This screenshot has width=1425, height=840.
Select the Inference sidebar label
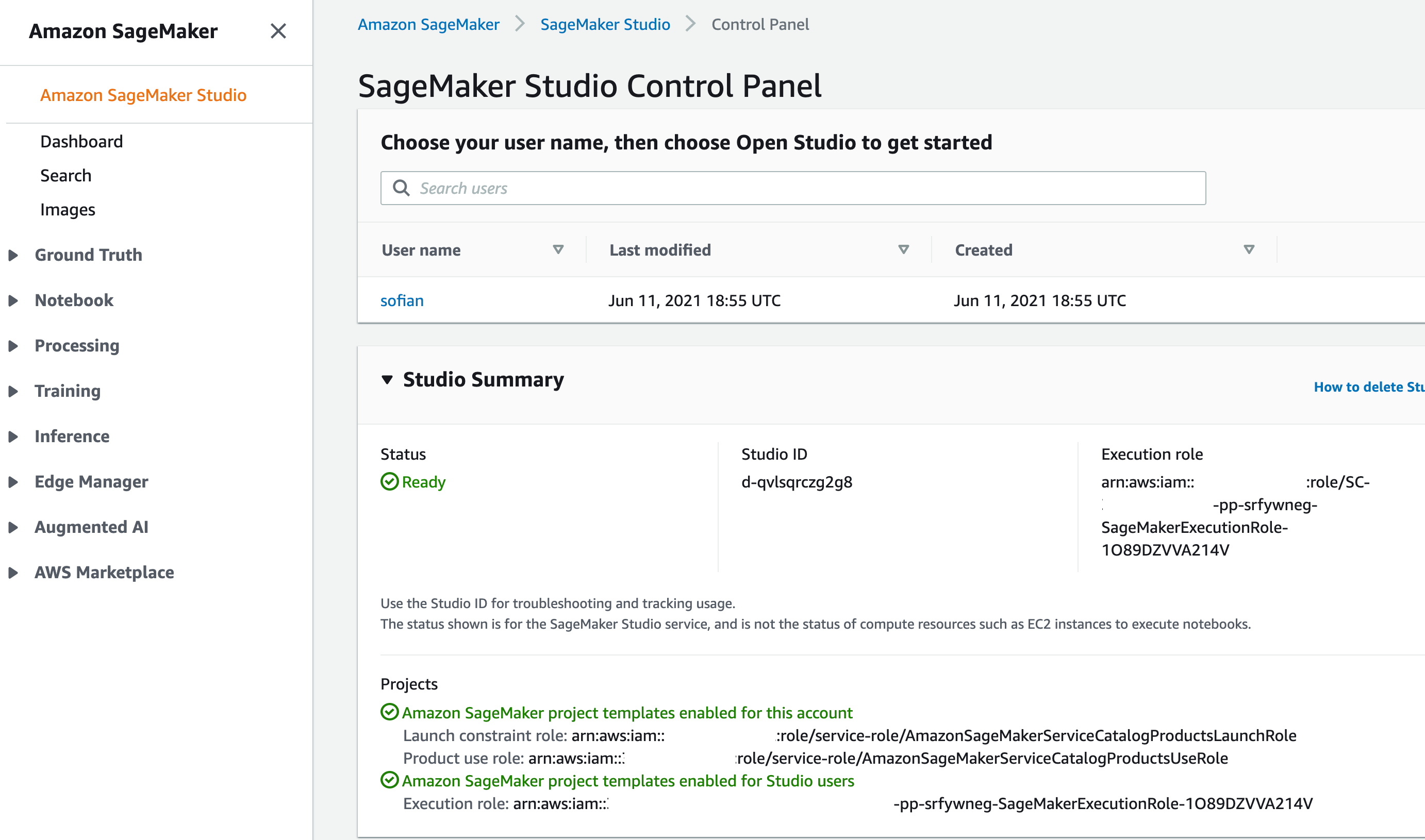(x=72, y=436)
